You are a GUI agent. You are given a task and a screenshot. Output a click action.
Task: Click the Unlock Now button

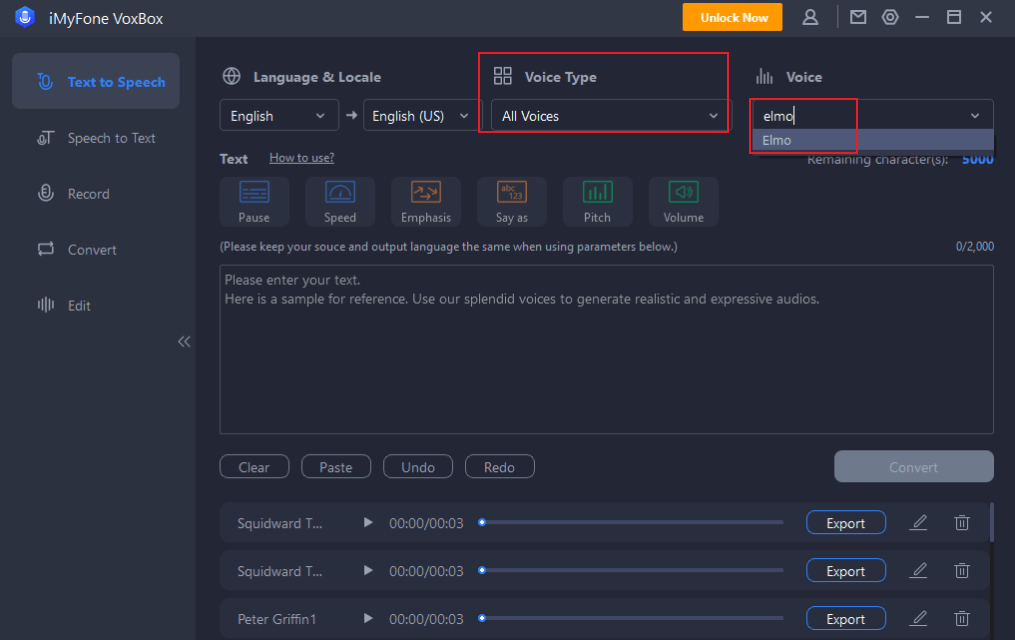click(x=732, y=17)
